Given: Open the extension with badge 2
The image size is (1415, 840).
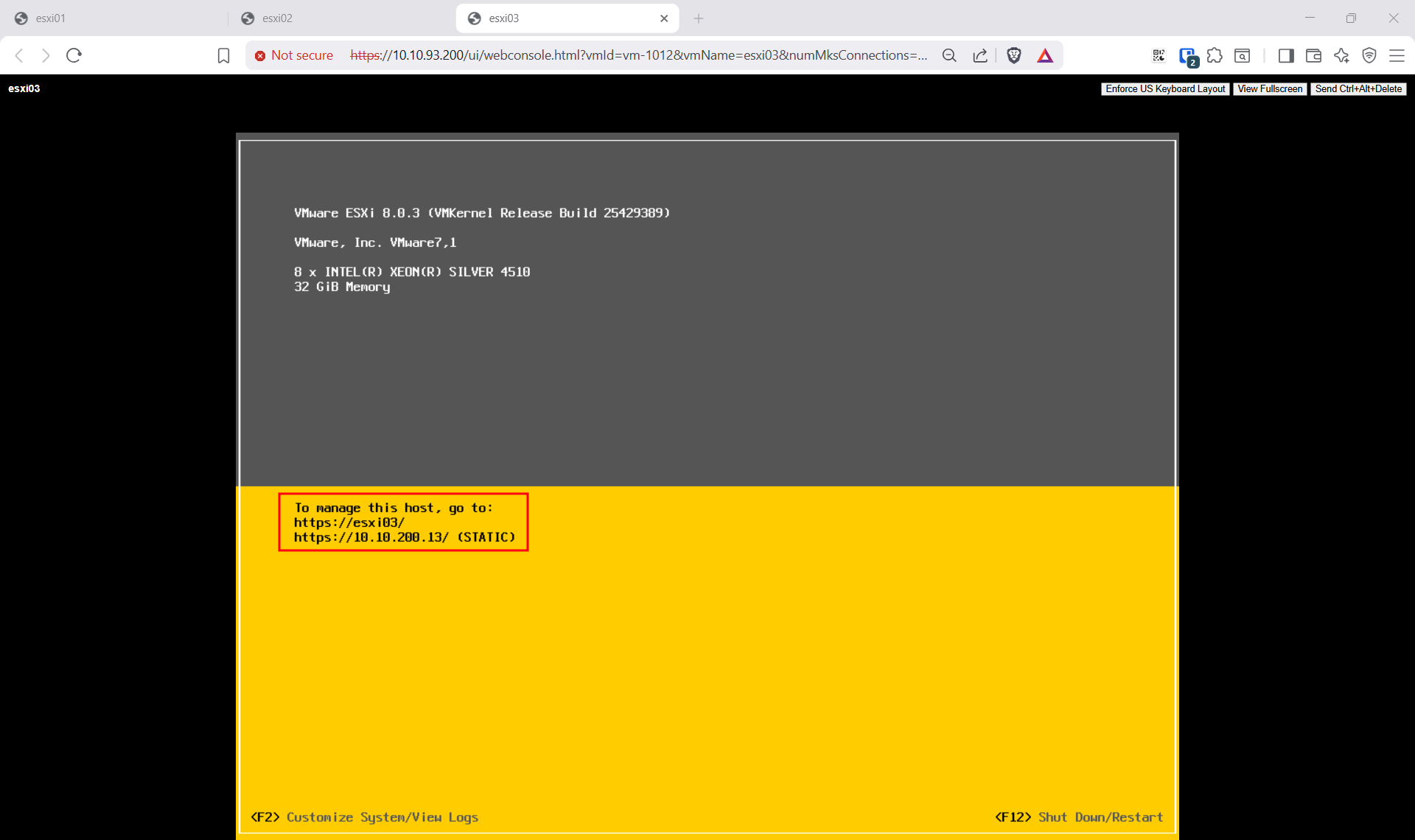Looking at the screenshot, I should click(x=1187, y=56).
